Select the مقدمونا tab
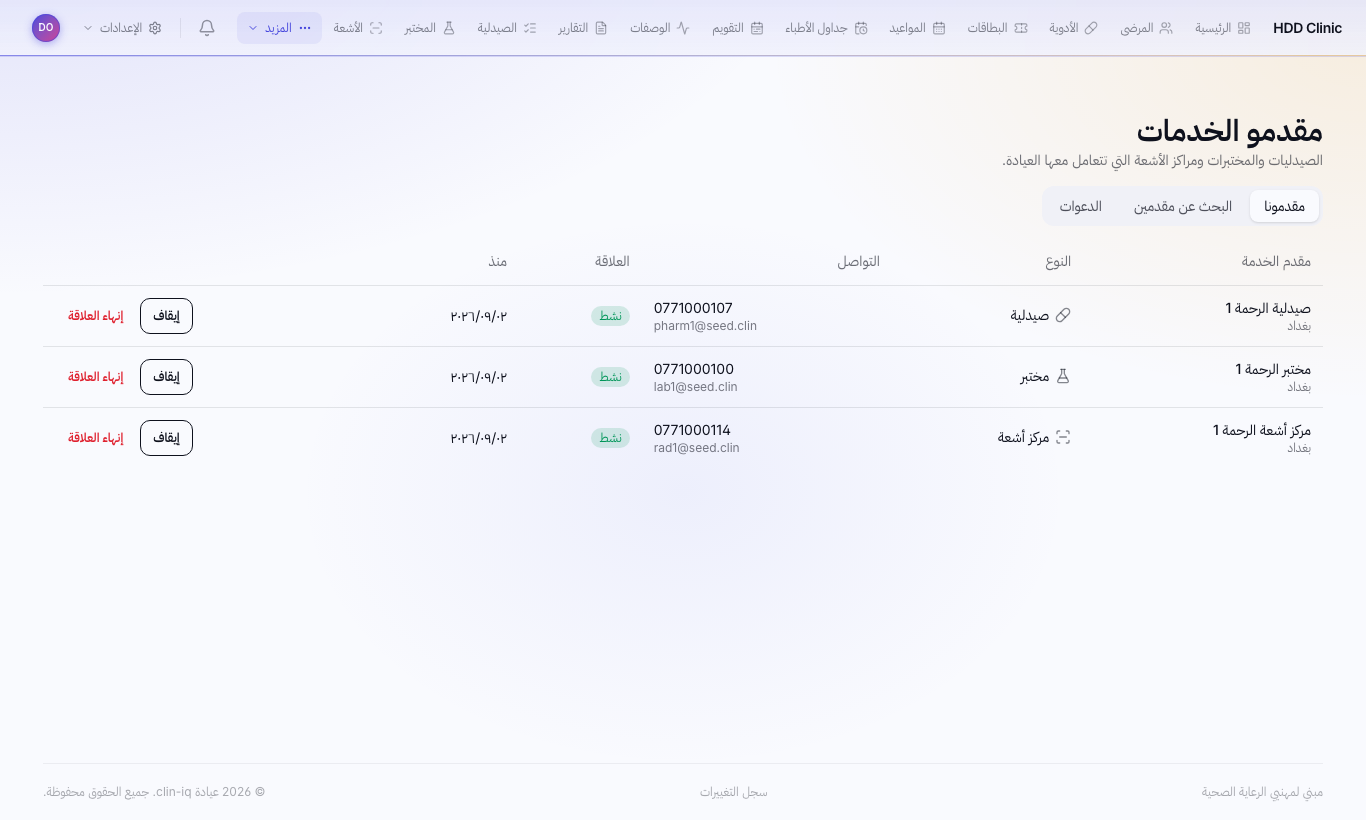Viewport: 1366px width, 820px height. click(1284, 206)
